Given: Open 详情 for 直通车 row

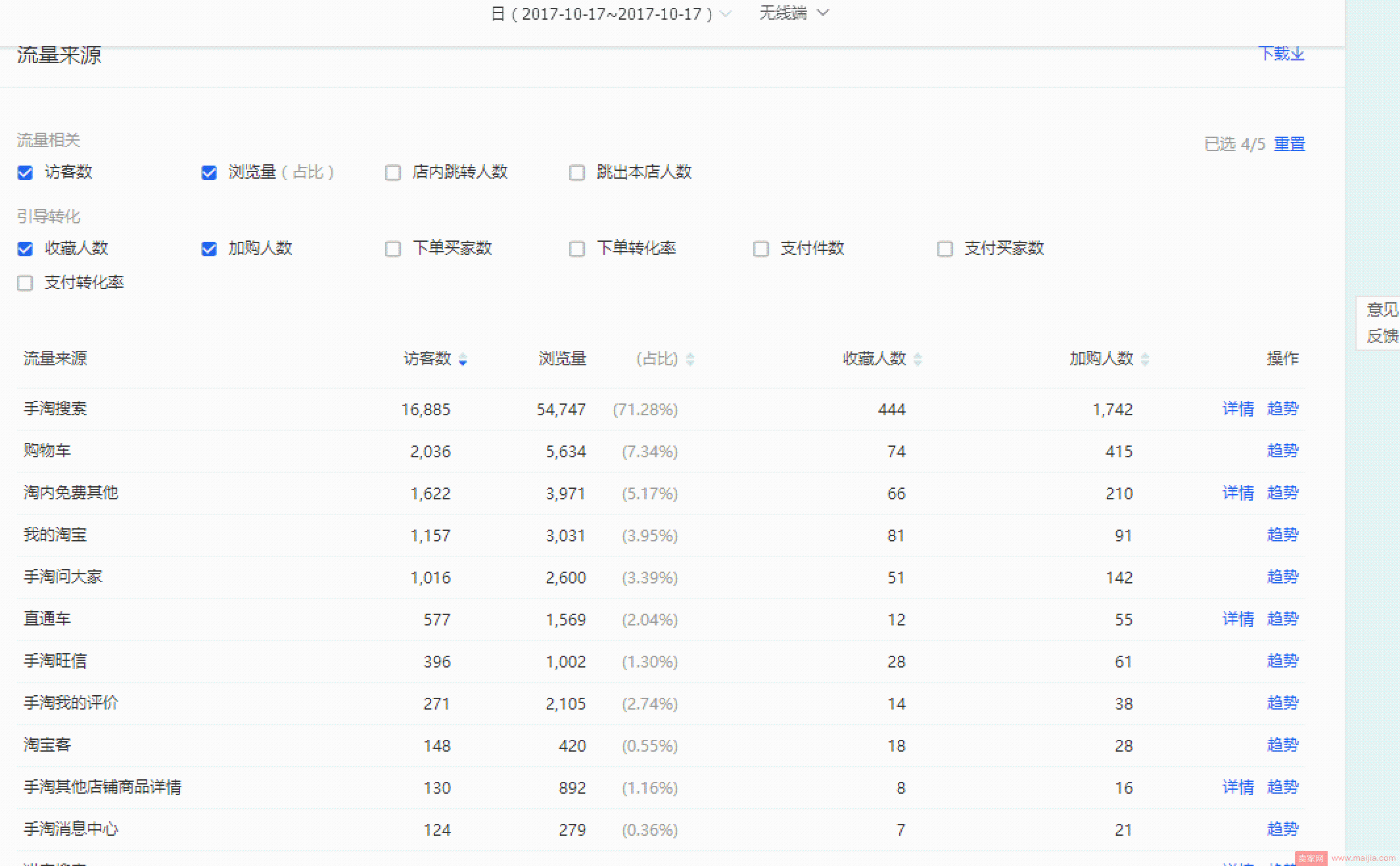Looking at the screenshot, I should [1238, 619].
